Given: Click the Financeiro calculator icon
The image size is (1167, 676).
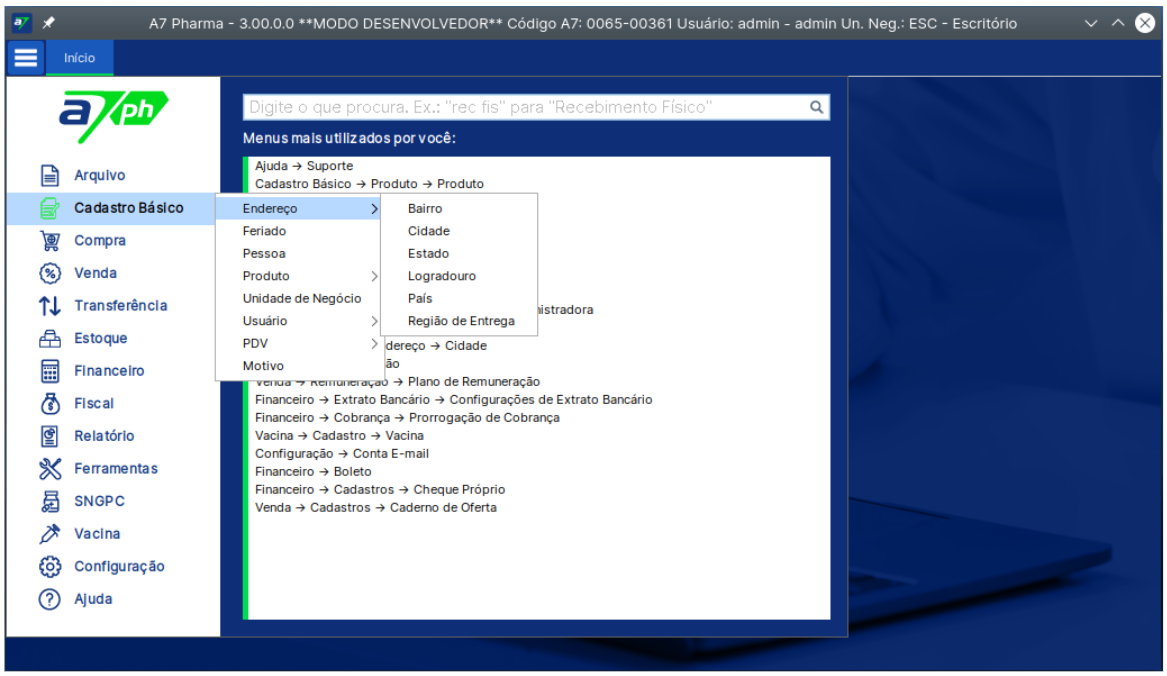Looking at the screenshot, I should [50, 372].
